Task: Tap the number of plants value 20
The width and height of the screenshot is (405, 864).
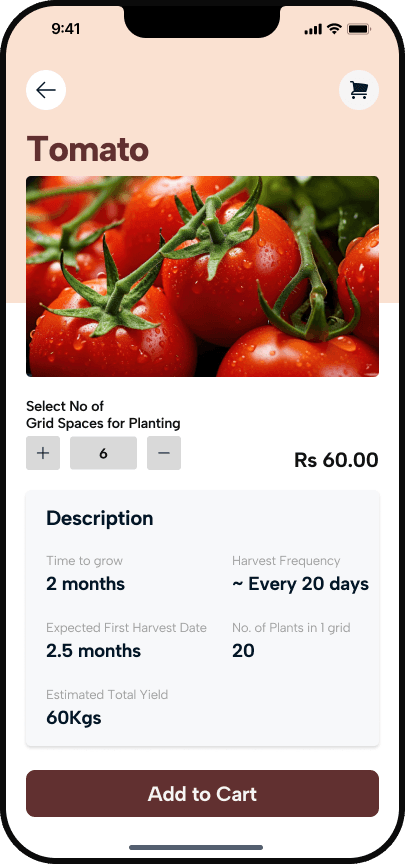Action: tap(243, 651)
